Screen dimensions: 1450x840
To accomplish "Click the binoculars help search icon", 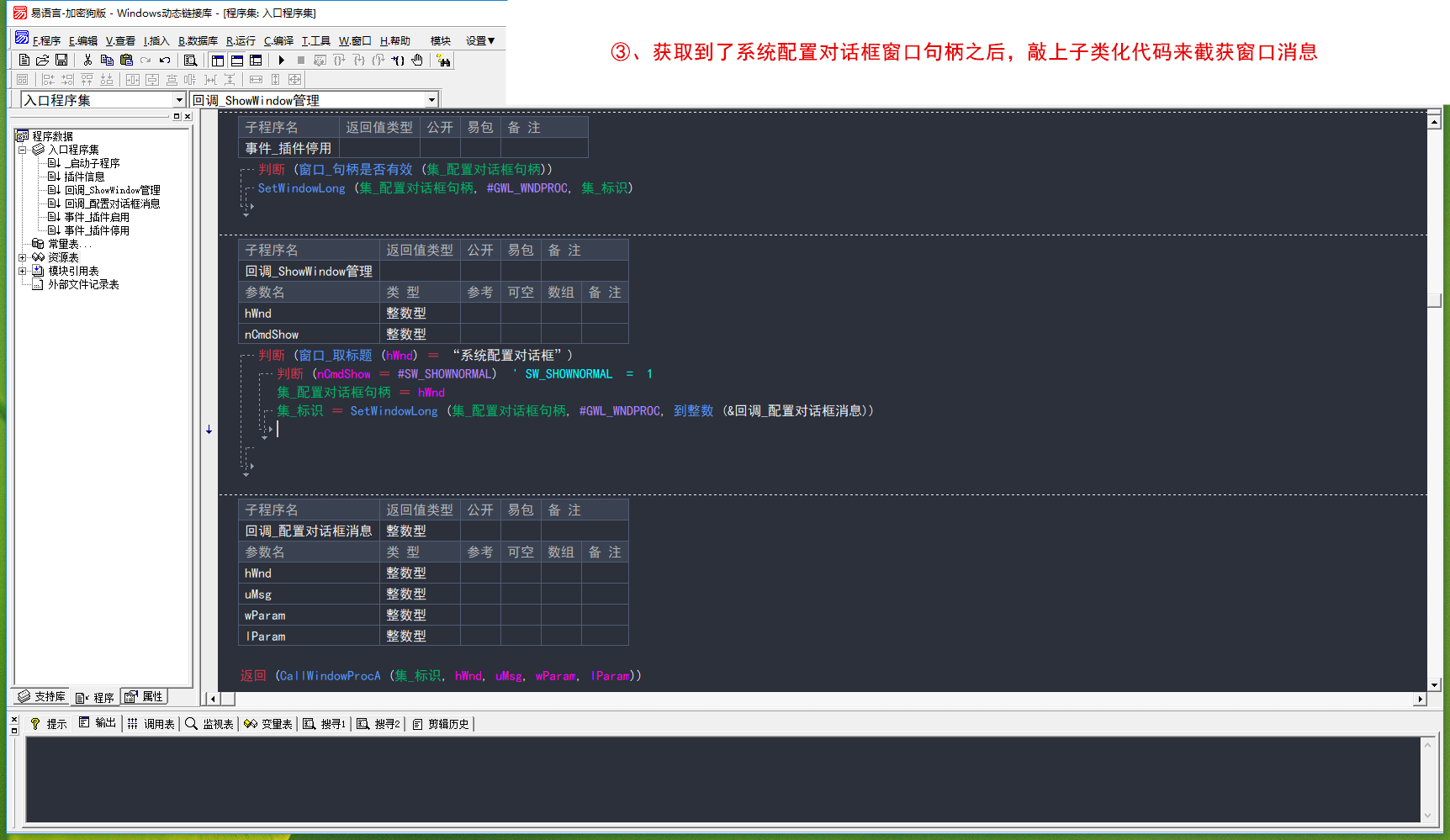I will [x=443, y=61].
